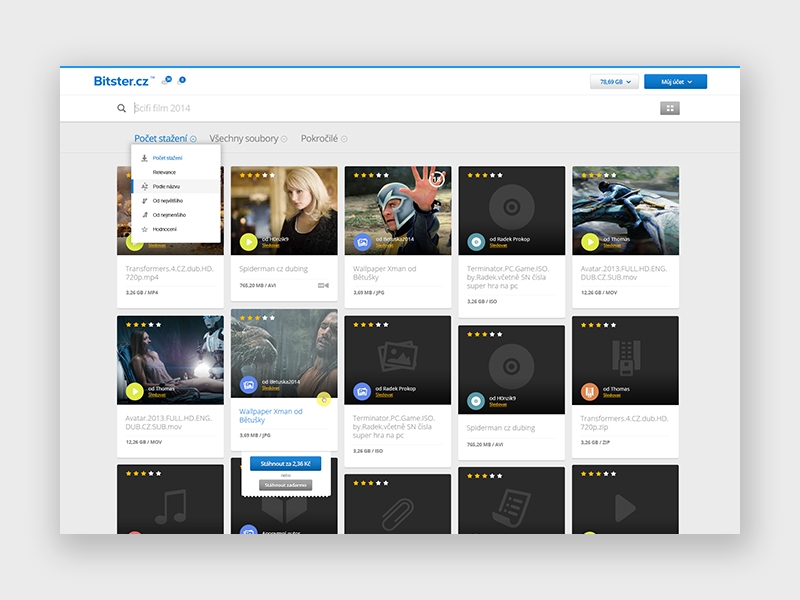This screenshot has width=800, height=600.
Task: Click the search magnifier icon
Action: coord(122,108)
